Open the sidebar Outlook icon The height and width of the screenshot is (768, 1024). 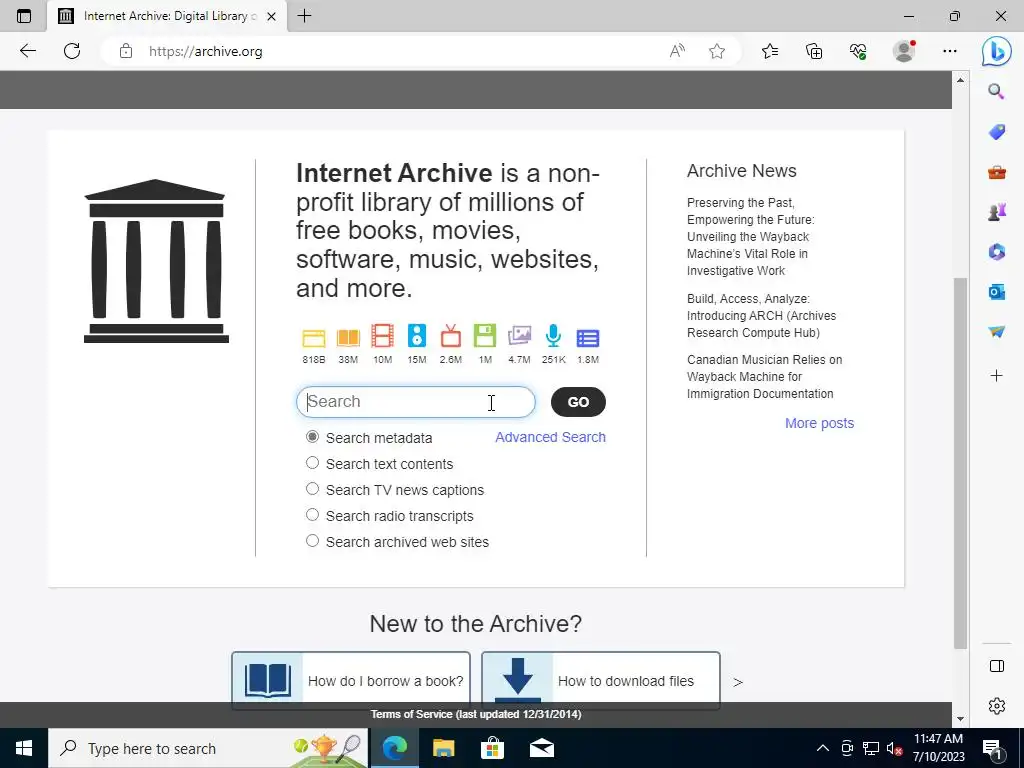[997, 292]
